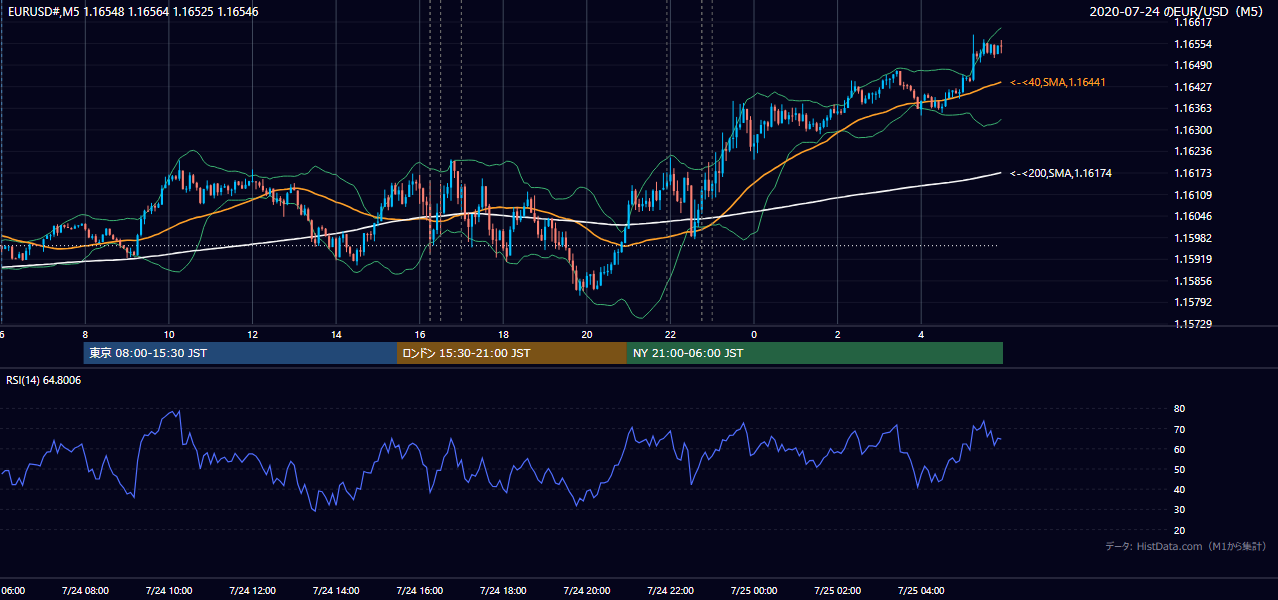Click the HistData.com data source credit
This screenshot has height=600, width=1278.
click(x=1186, y=546)
